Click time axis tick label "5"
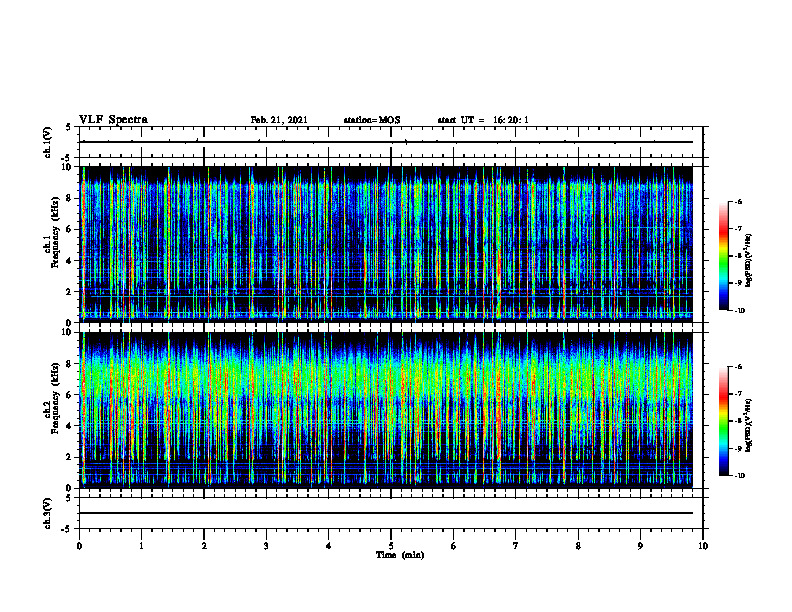This screenshot has height=612, width=792. tap(391, 546)
